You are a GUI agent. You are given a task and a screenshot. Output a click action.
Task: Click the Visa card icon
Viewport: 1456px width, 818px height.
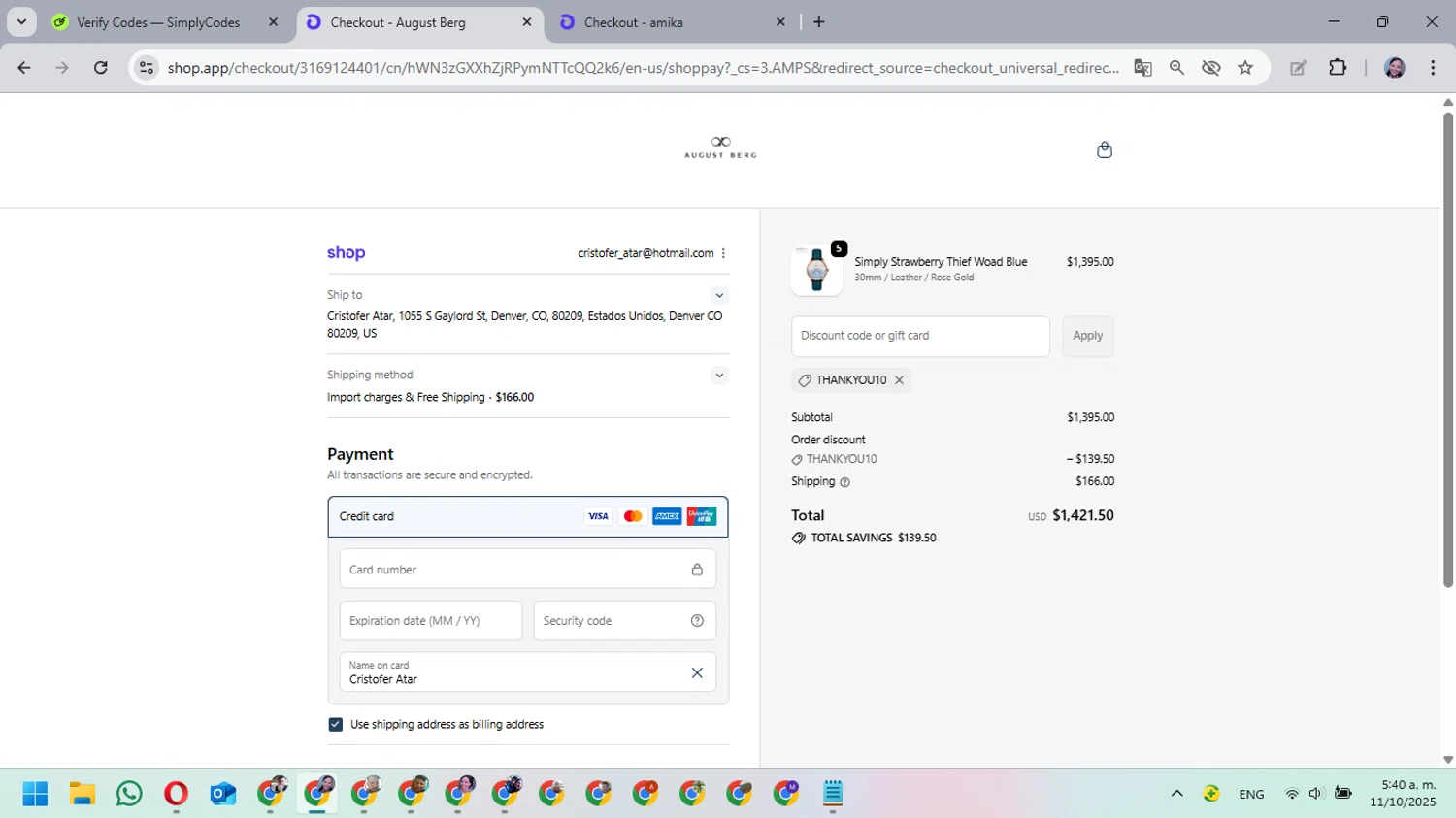[598, 516]
